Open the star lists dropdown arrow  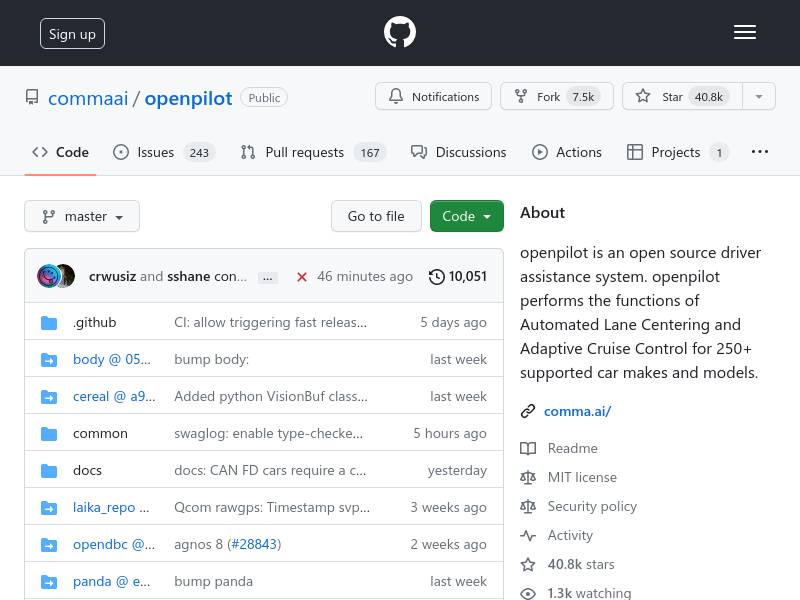coord(759,96)
